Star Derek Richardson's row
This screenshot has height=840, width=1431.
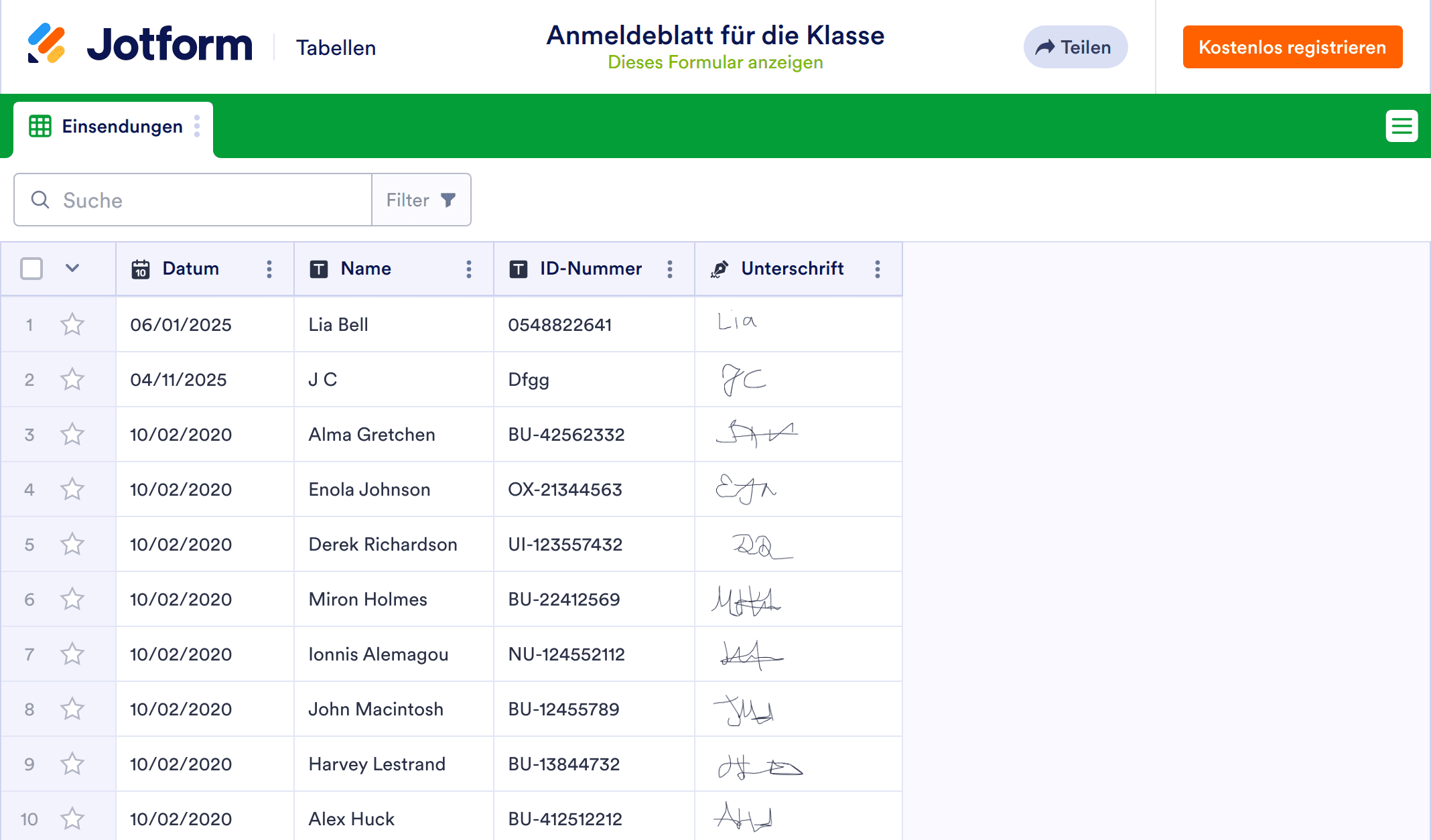point(72,544)
